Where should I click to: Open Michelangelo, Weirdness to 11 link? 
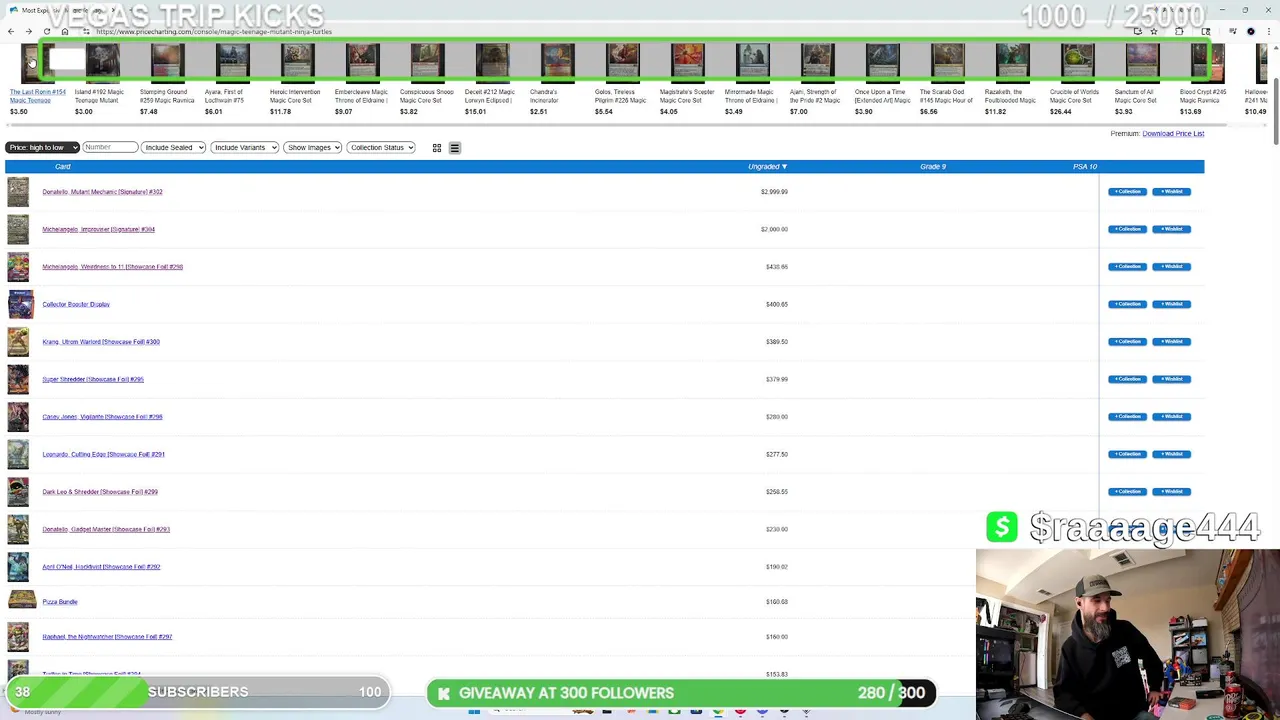point(112,267)
